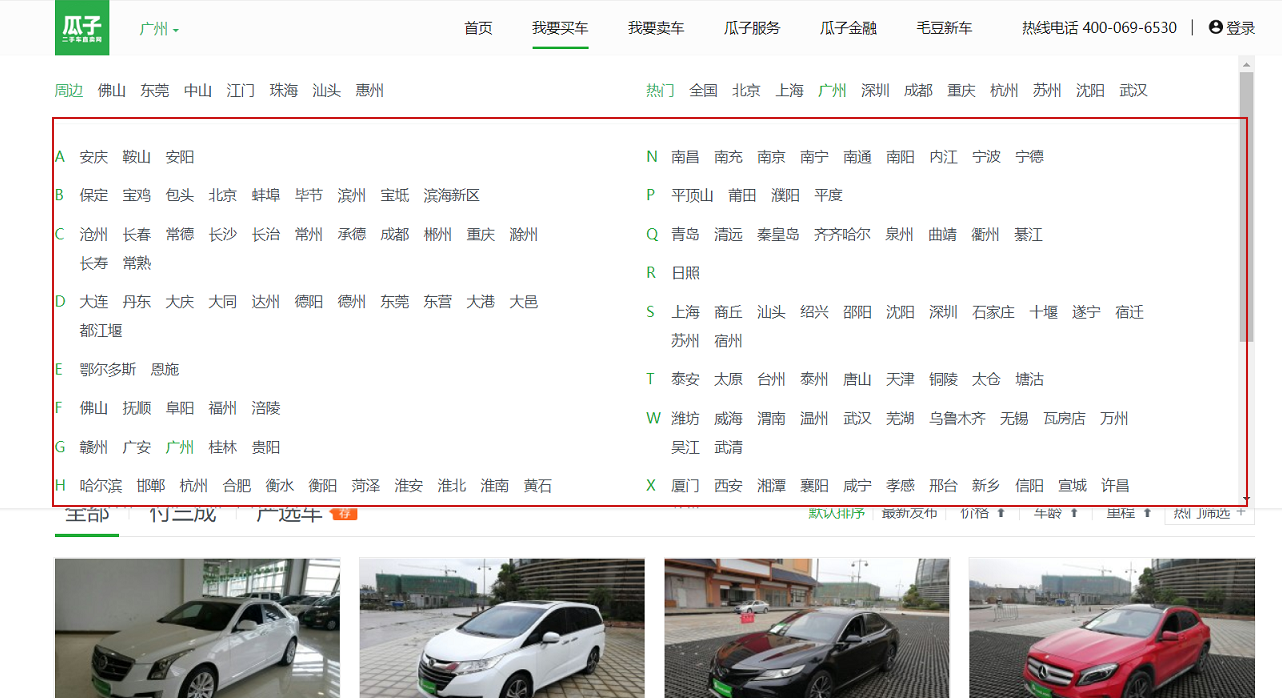Choose city 天津 under letter T

coord(900,379)
